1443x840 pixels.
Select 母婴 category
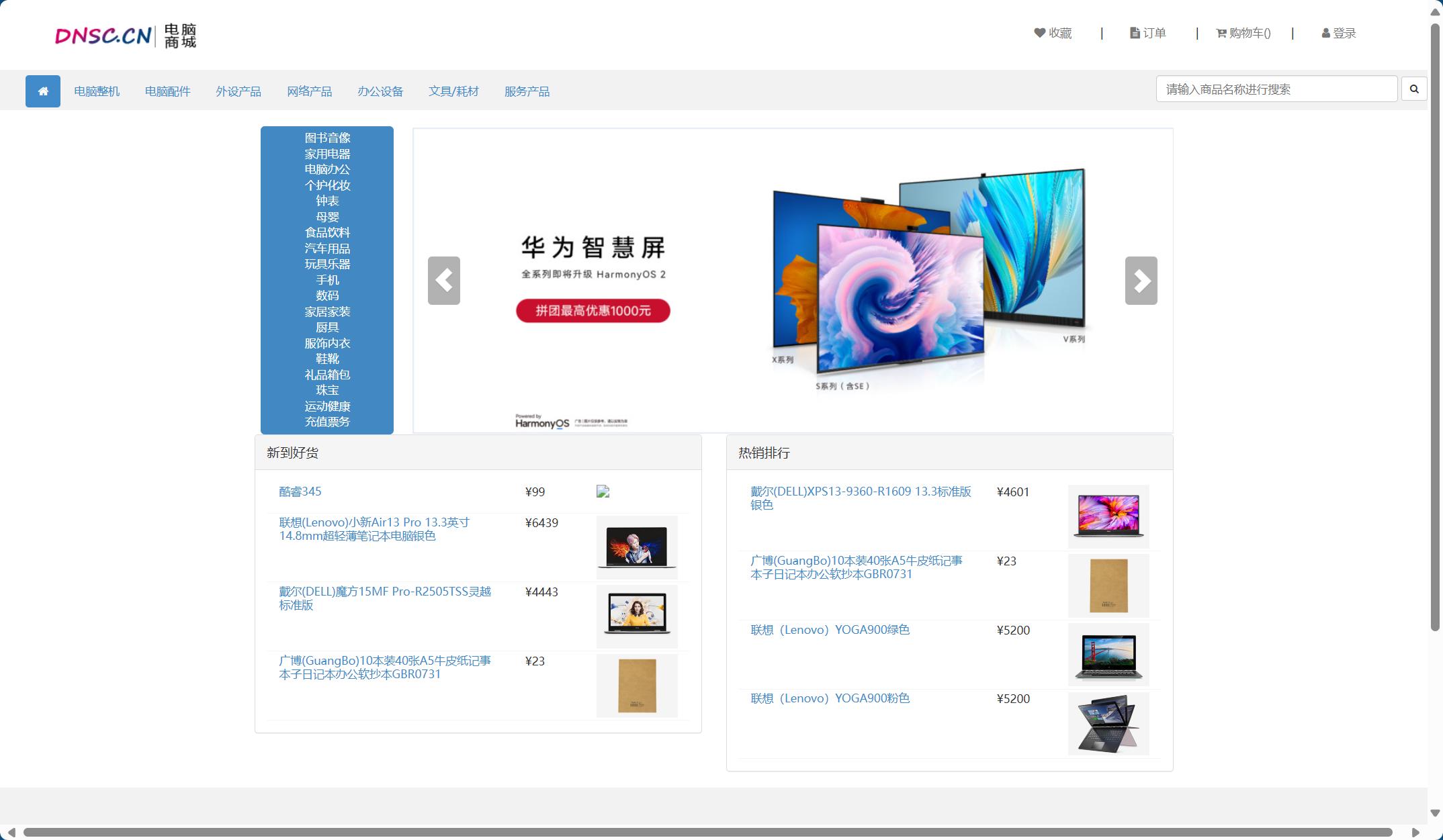(x=327, y=217)
